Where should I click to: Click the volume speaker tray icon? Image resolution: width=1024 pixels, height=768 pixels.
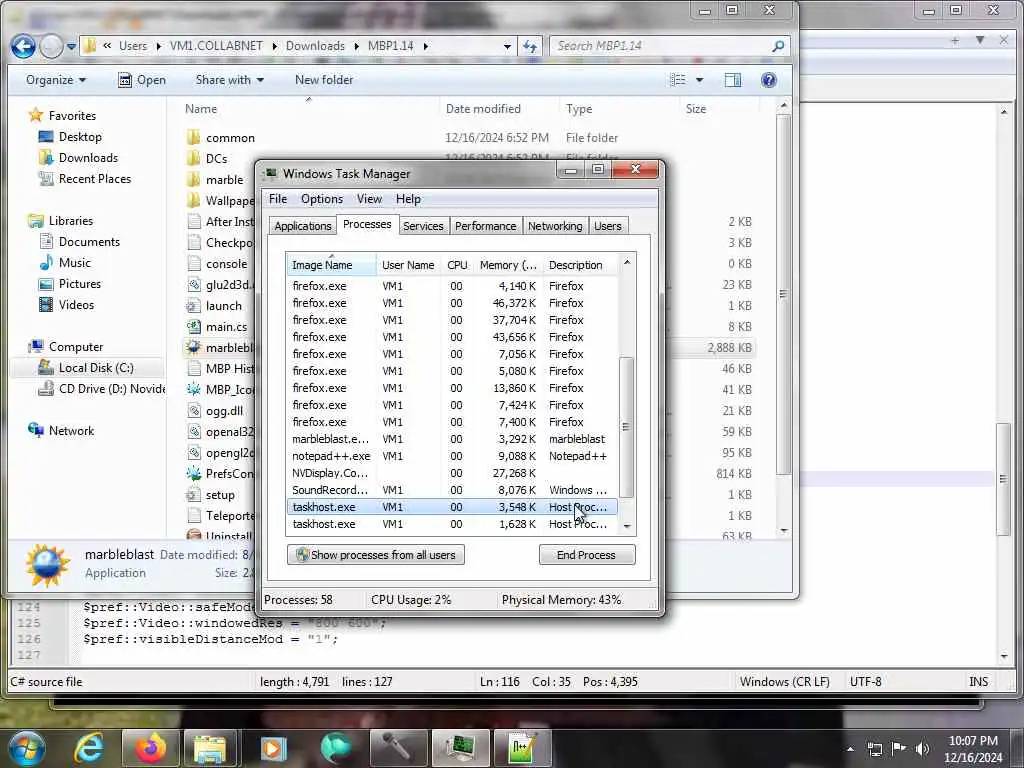[922, 748]
